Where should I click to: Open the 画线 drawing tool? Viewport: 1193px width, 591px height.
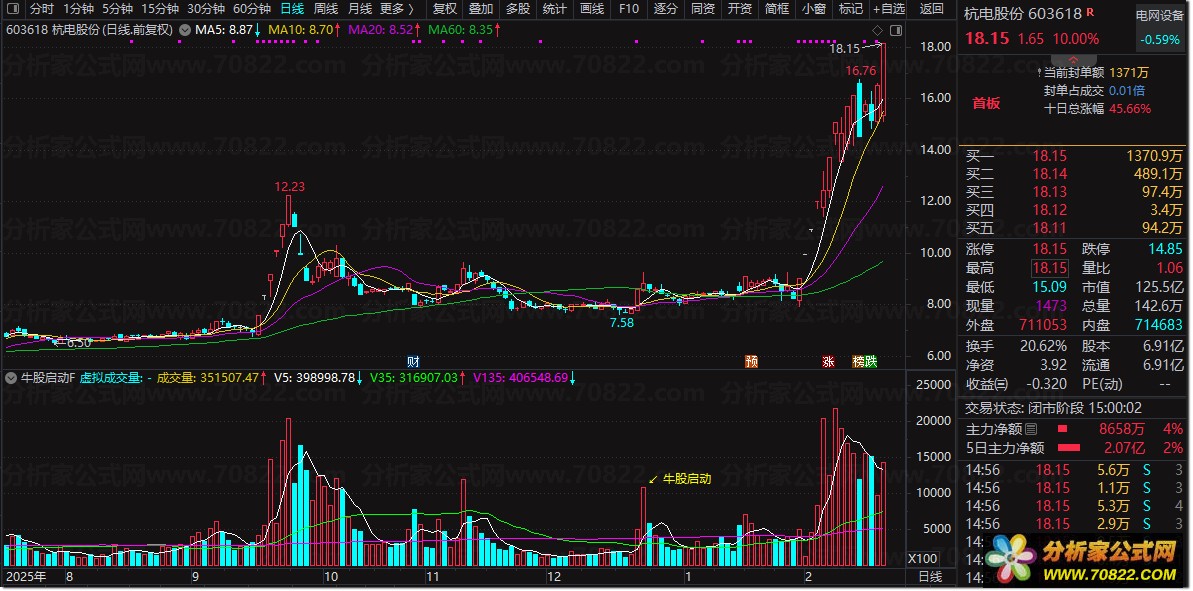[x=592, y=9]
